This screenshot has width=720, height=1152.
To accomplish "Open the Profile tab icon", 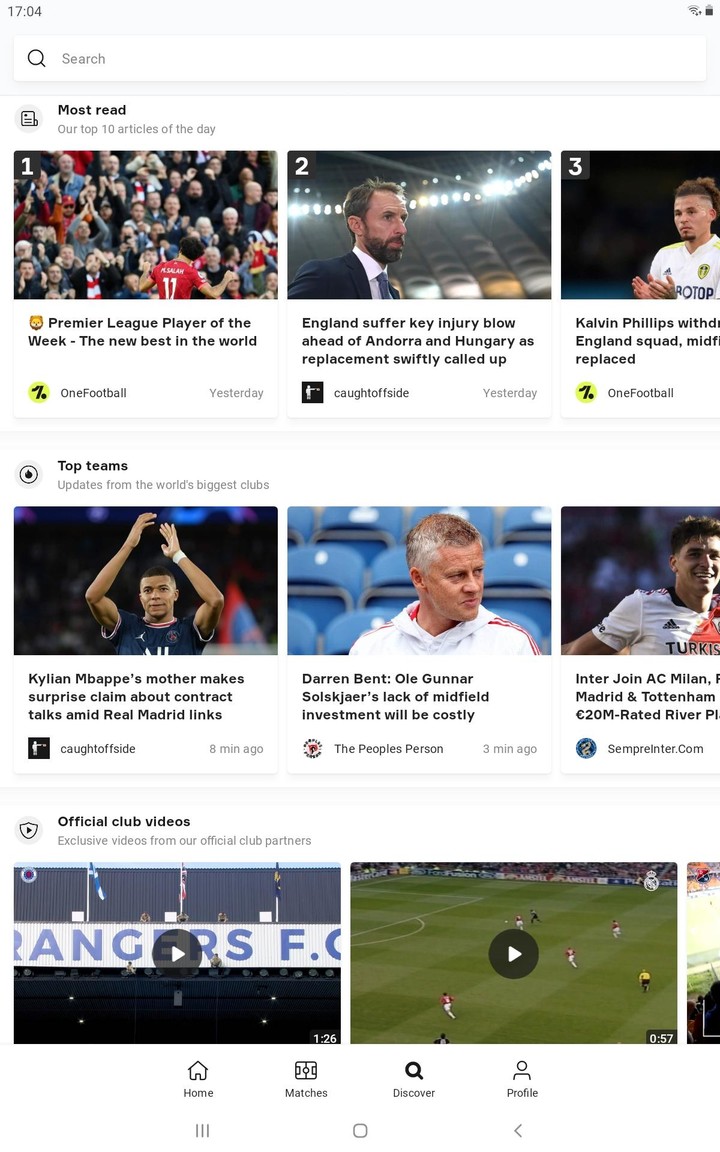I will (522, 1070).
